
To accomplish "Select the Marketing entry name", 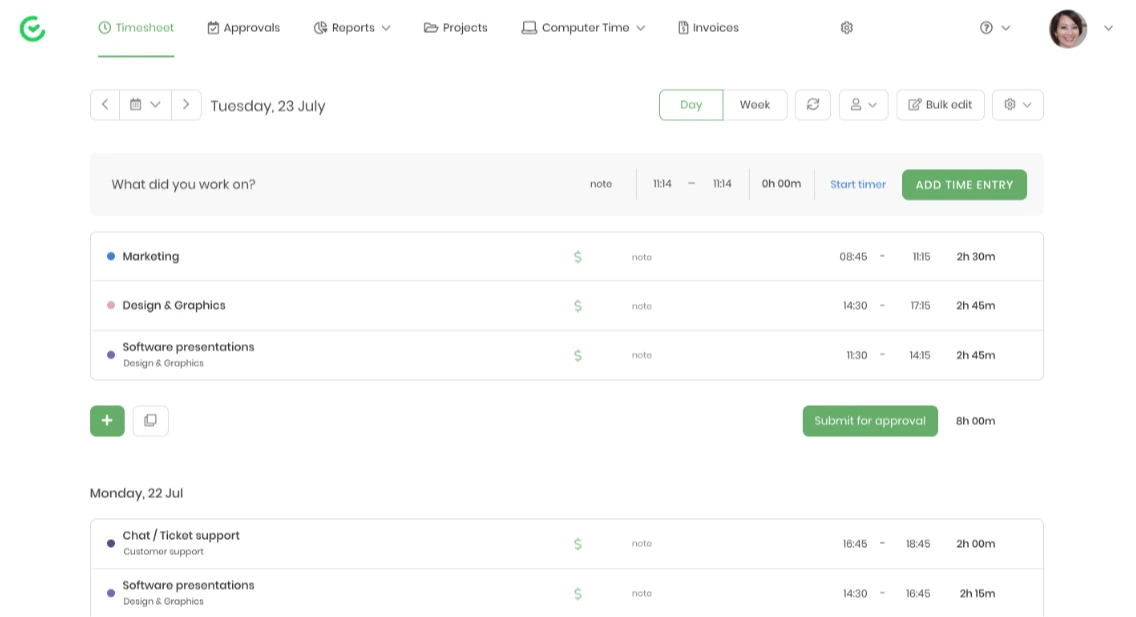I will click(151, 256).
